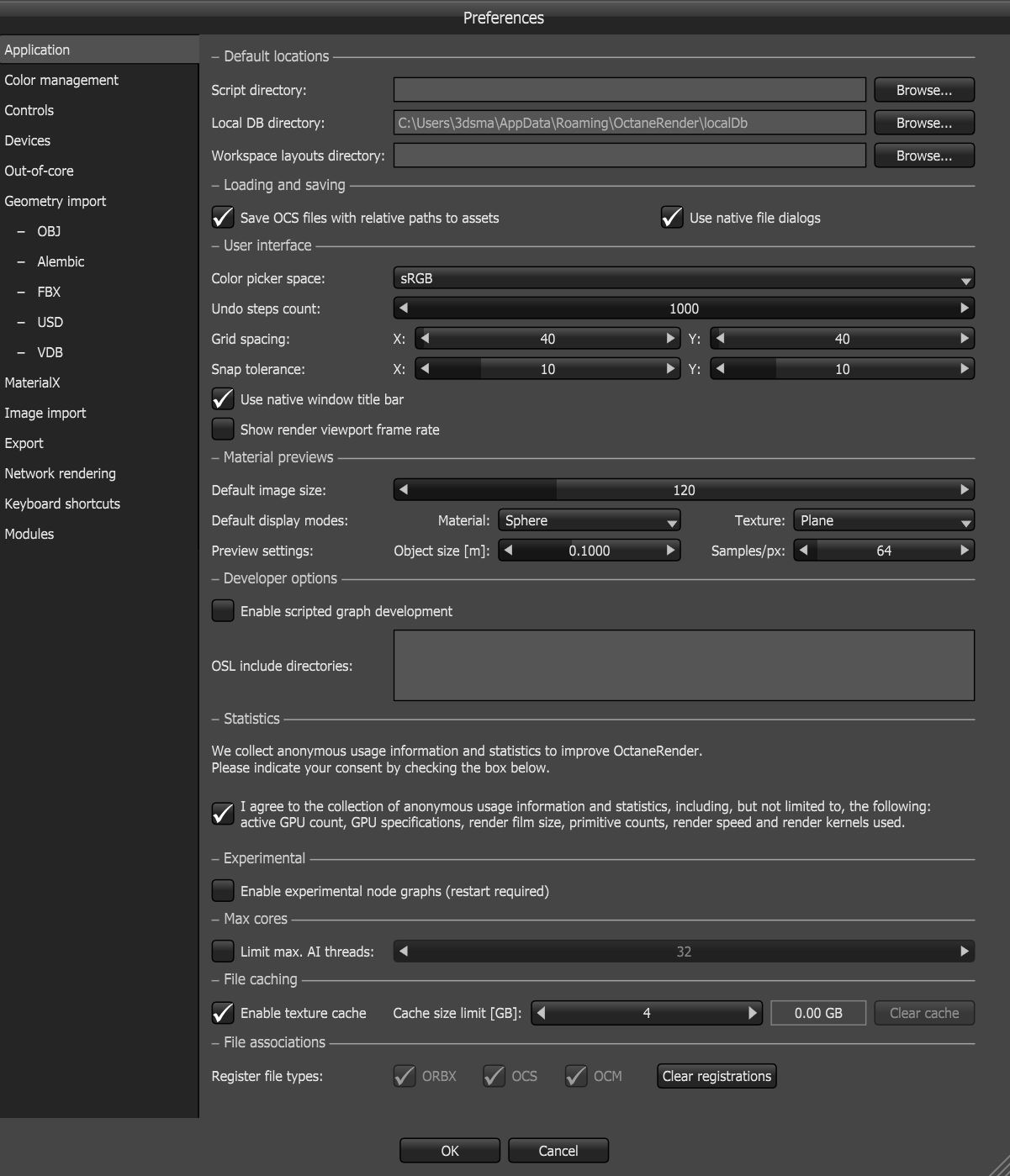This screenshot has width=1010, height=1176.
Task: Increase Object size [m] value
Action: click(x=670, y=551)
